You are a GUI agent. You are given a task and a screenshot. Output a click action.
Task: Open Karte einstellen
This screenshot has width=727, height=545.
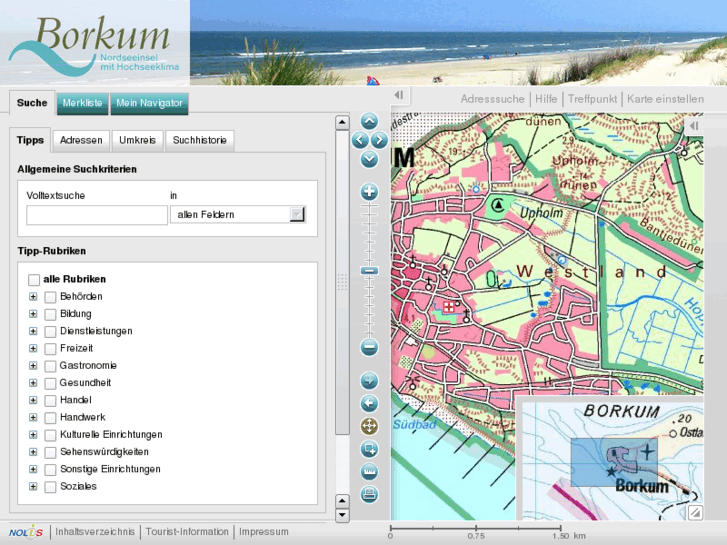665,99
